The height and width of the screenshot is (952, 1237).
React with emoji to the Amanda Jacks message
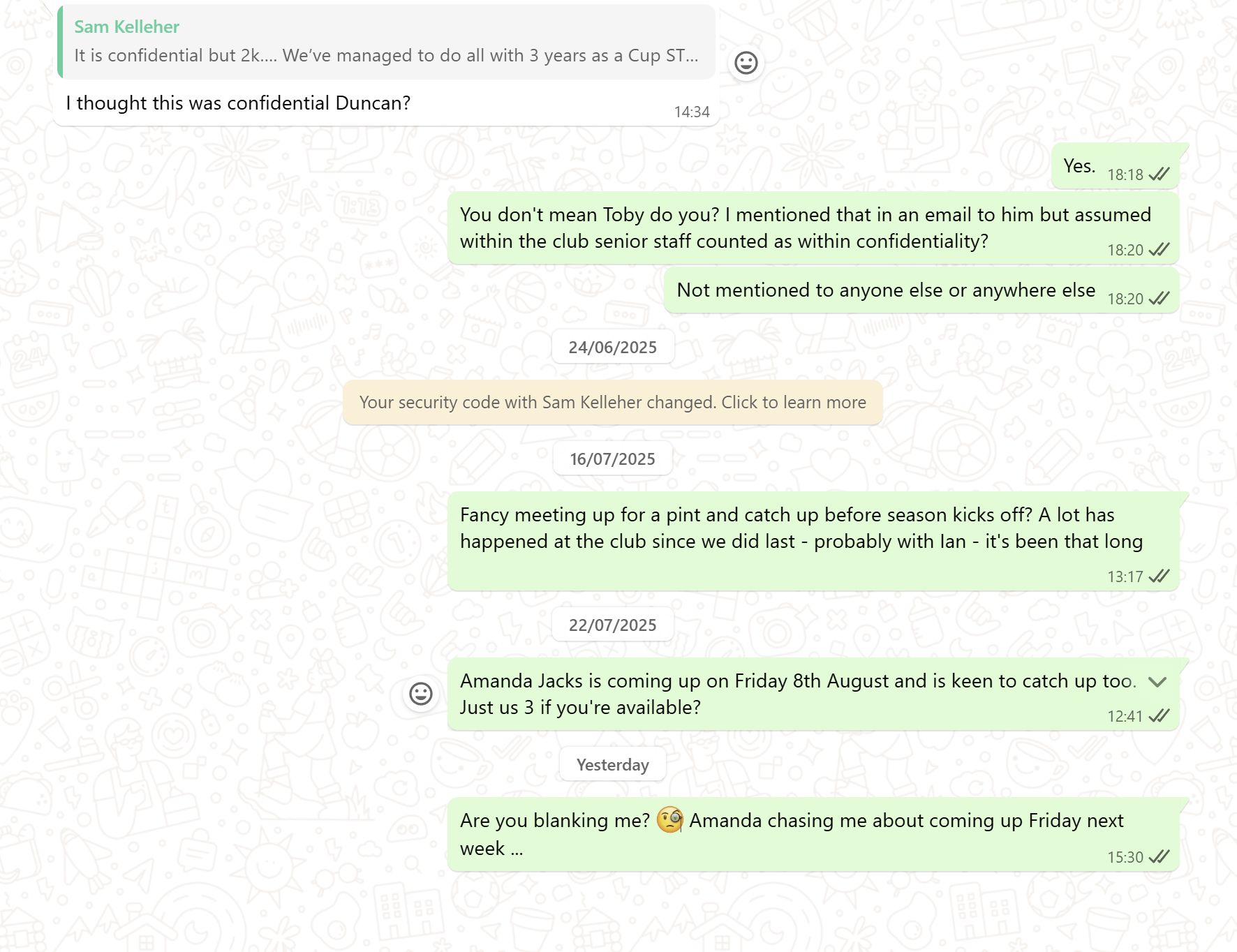click(420, 694)
